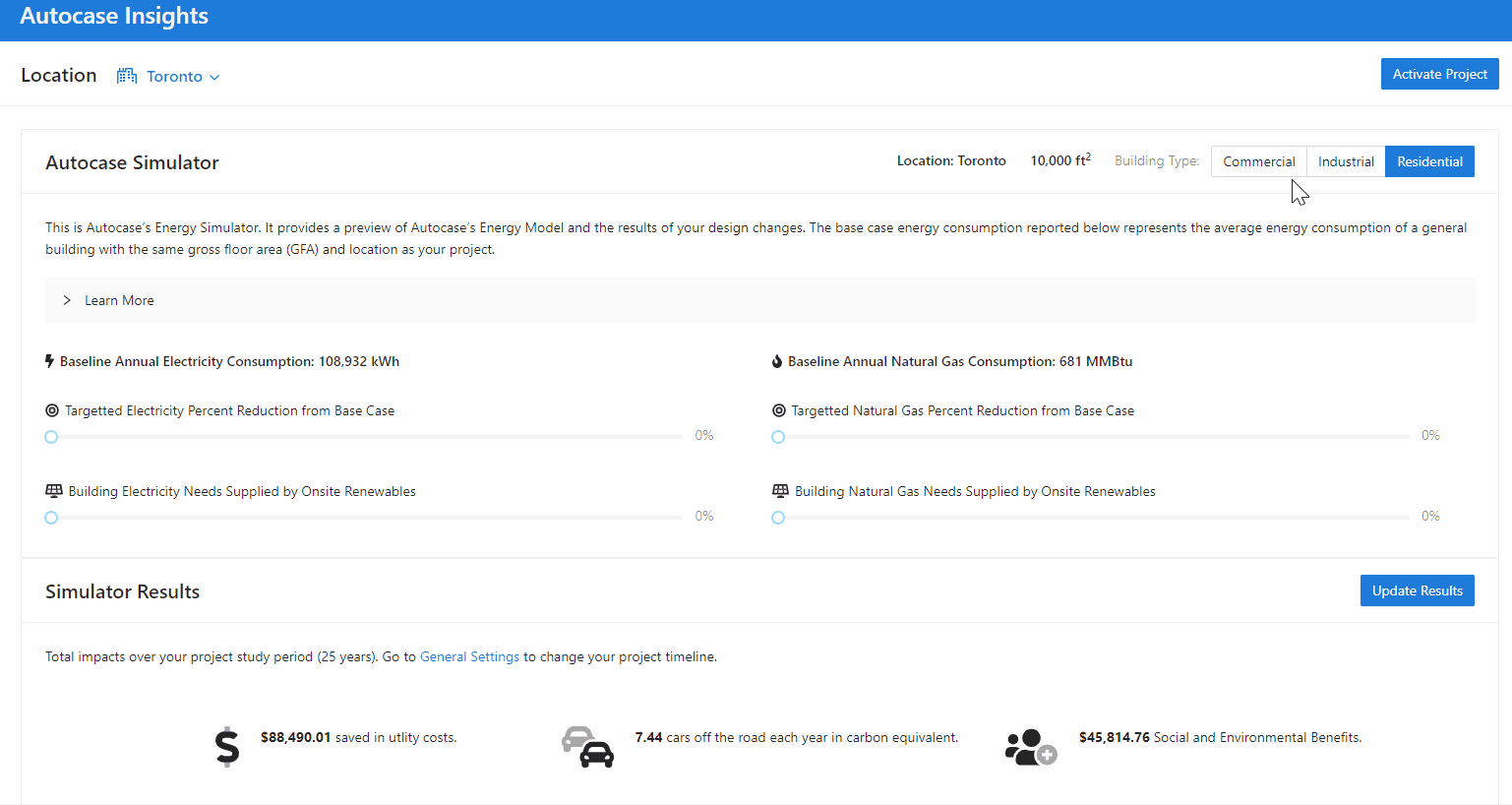Select Commercial building type
The height and width of the screenshot is (805, 1512).
[x=1259, y=161]
